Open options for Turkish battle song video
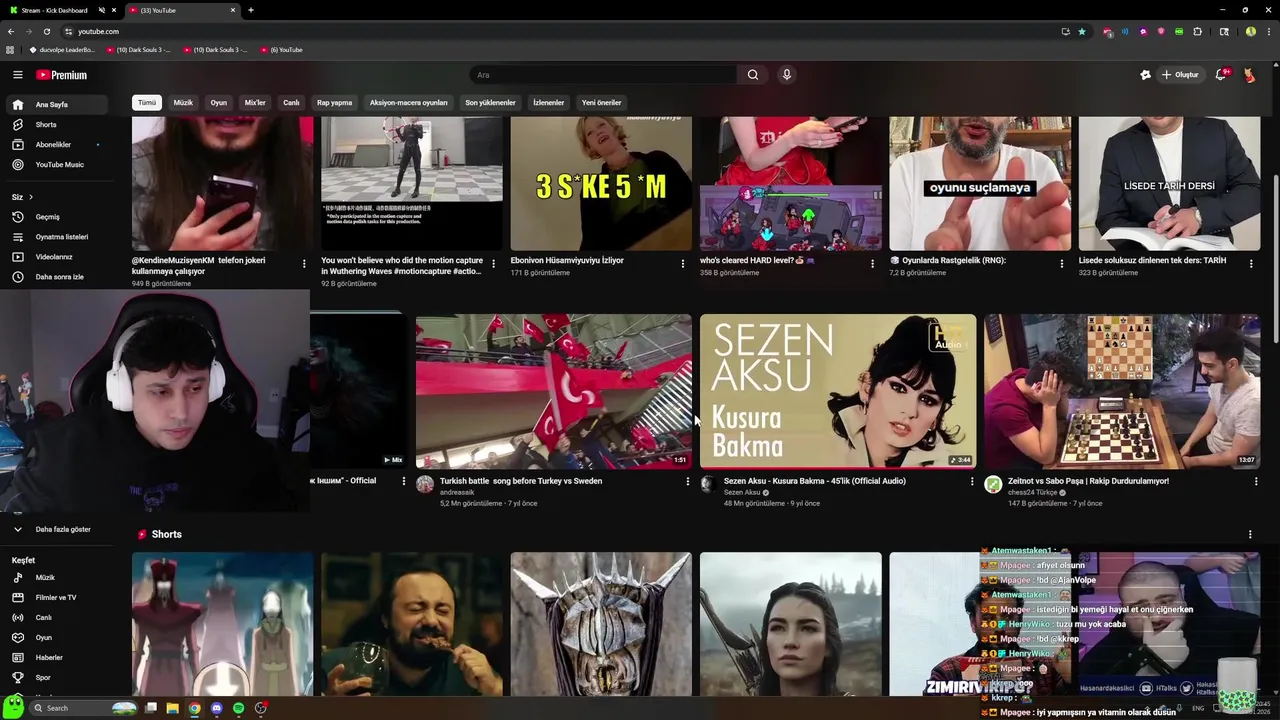Viewport: 1280px width, 720px height. click(x=687, y=482)
